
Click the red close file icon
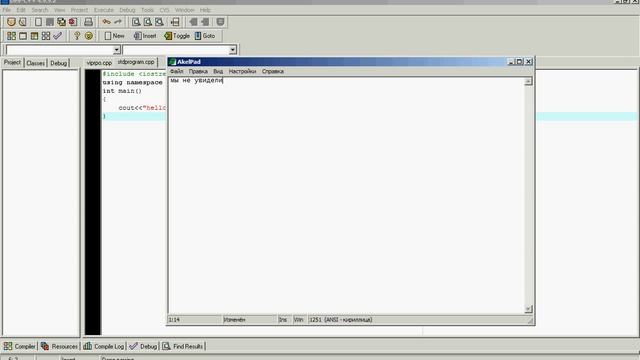[73, 22]
